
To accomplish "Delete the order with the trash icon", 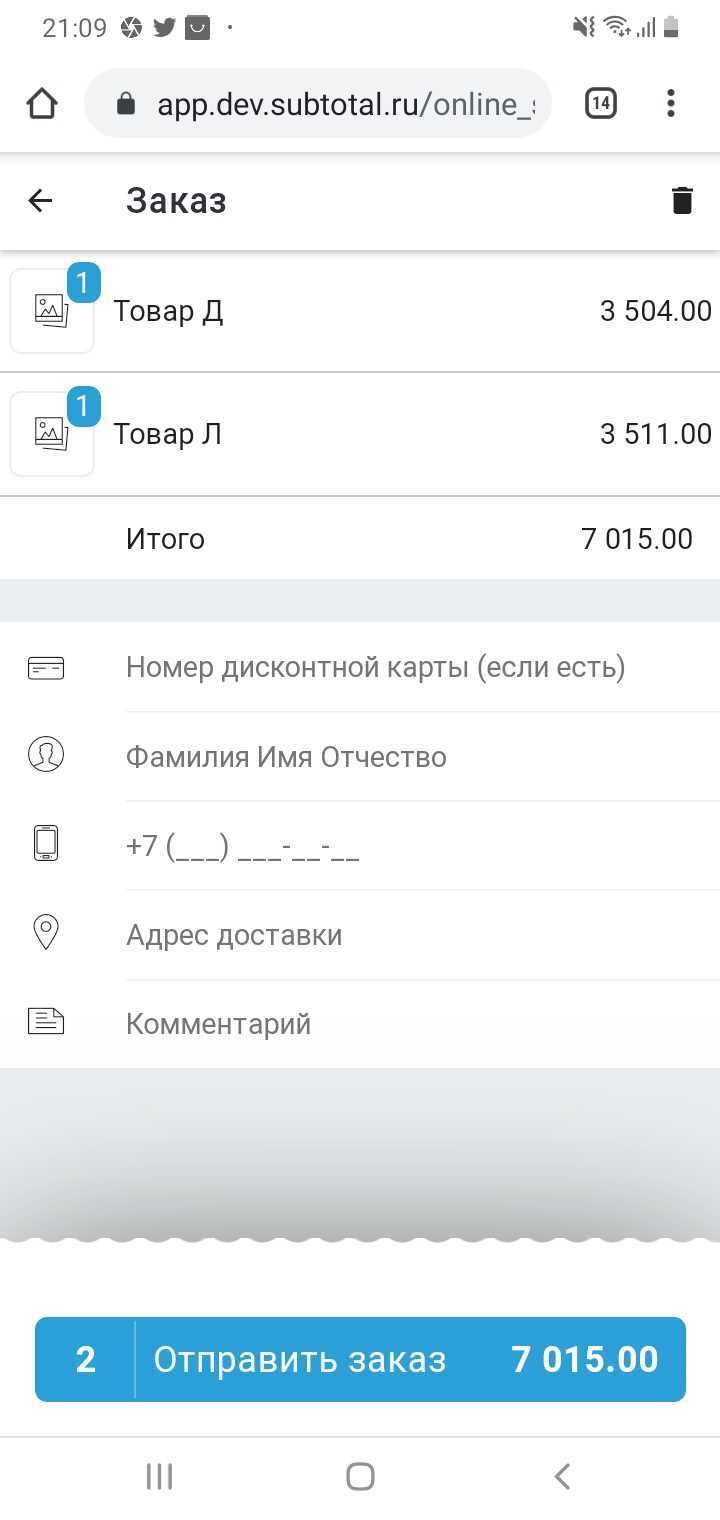I will (682, 201).
